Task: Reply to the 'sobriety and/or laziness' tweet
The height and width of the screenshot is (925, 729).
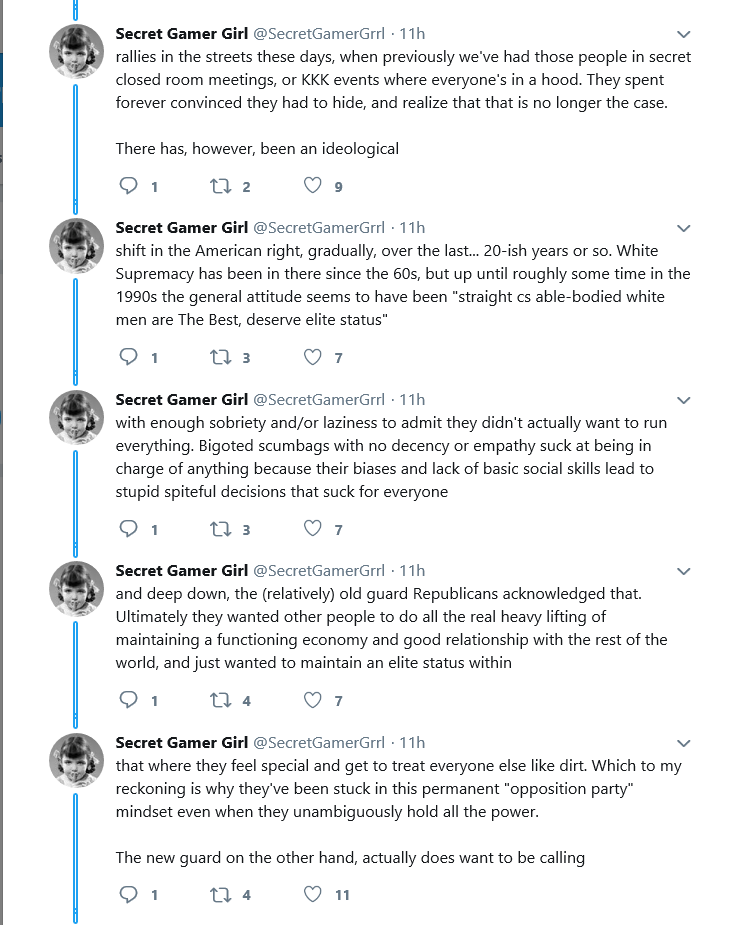Action: [129, 529]
